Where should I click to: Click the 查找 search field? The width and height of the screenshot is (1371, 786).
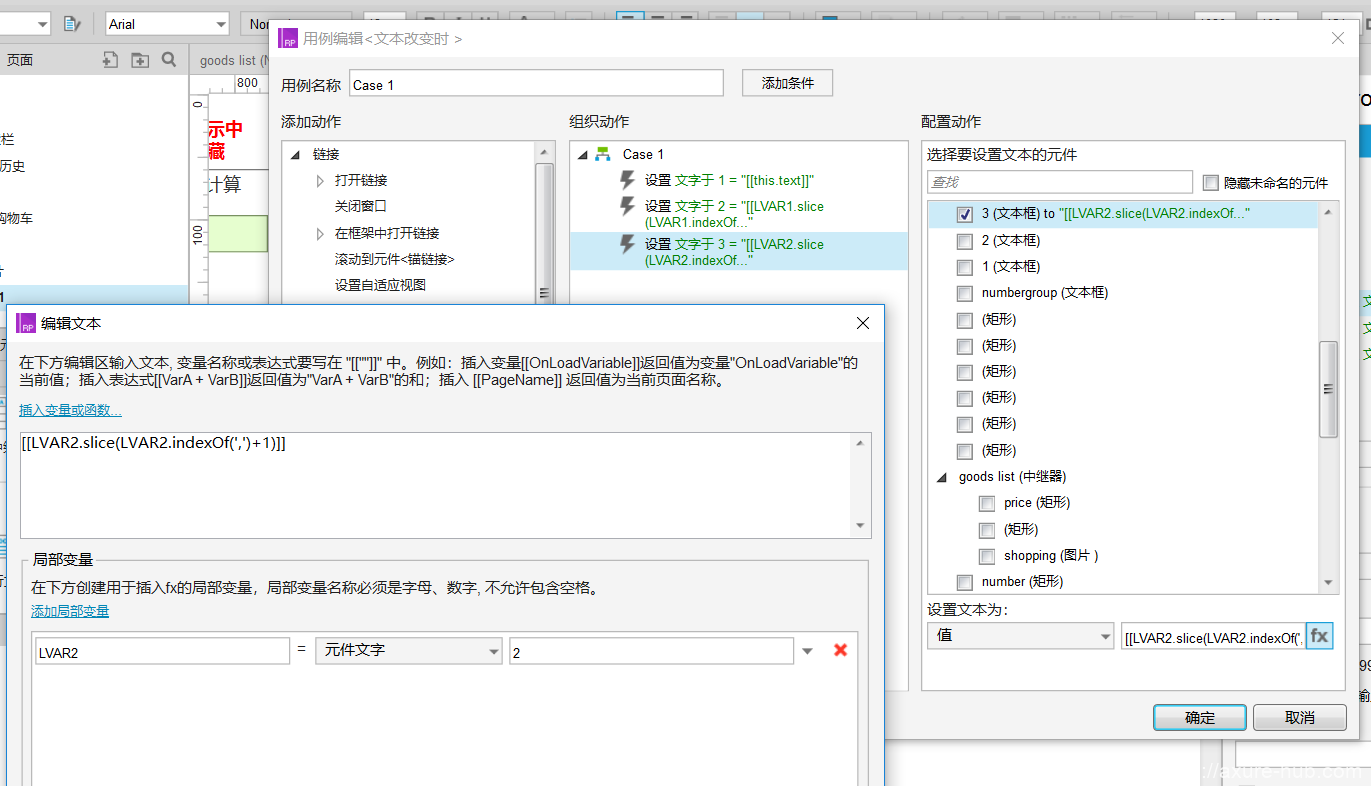pyautogui.click(x=1060, y=182)
